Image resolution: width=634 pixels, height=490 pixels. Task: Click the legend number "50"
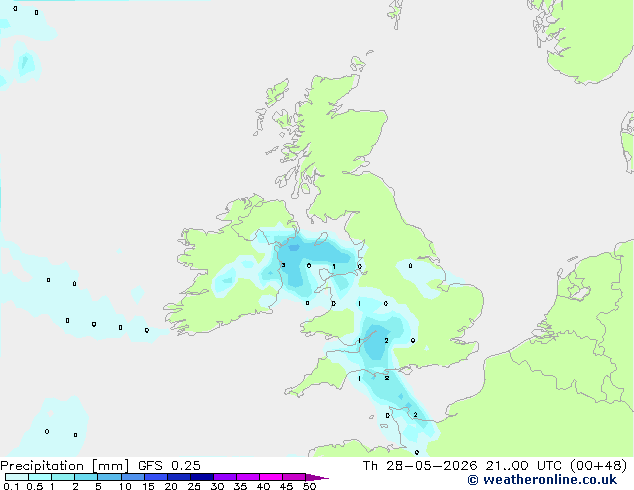click(x=309, y=486)
